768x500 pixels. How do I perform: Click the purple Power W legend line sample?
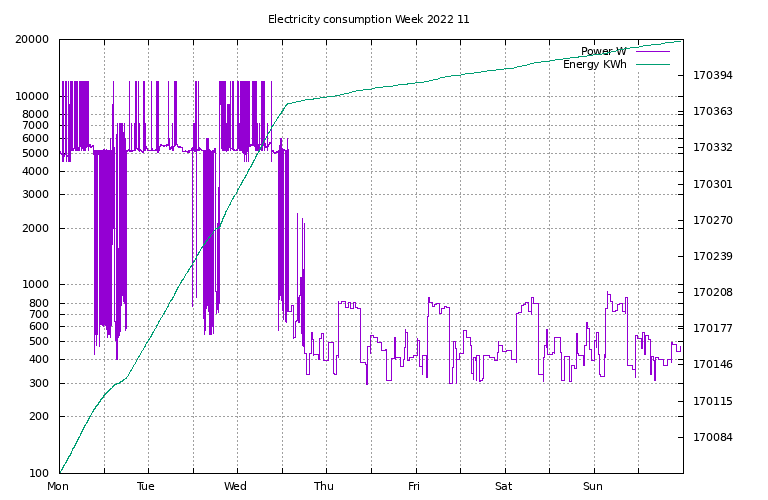(653, 51)
